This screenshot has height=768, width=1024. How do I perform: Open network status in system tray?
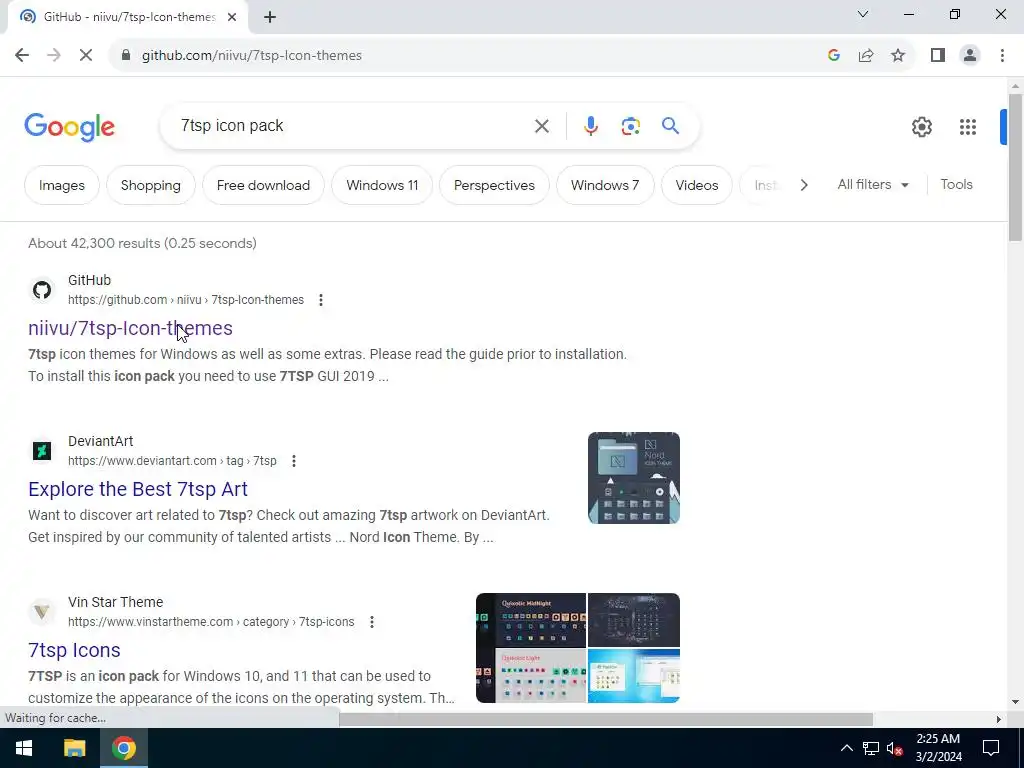(x=871, y=748)
